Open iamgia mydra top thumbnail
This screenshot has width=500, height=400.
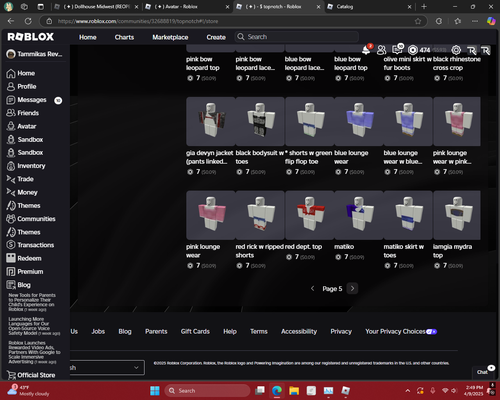pyautogui.click(x=457, y=215)
